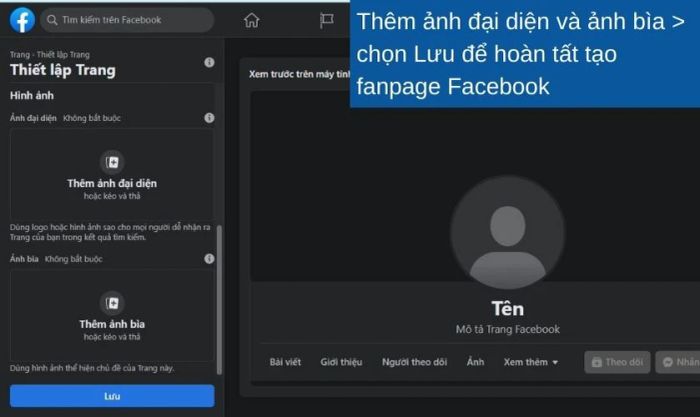Viewport: 700px width, 417px height.
Task: Click Thêm ảnh đại diện upload area
Action: coord(112,174)
